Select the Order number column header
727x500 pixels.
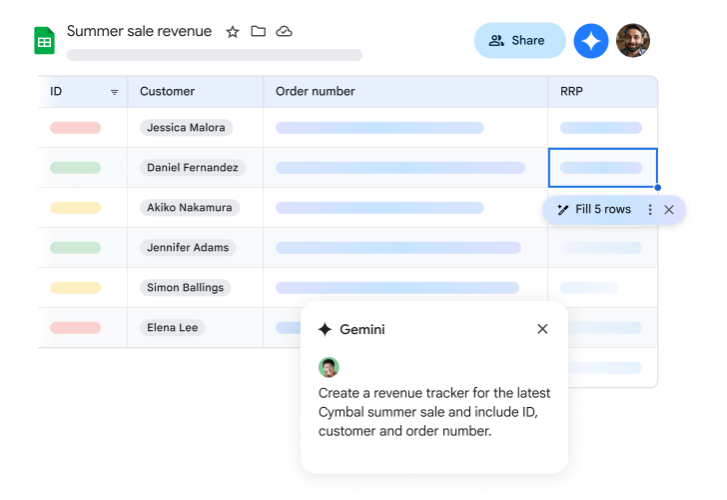[315, 92]
